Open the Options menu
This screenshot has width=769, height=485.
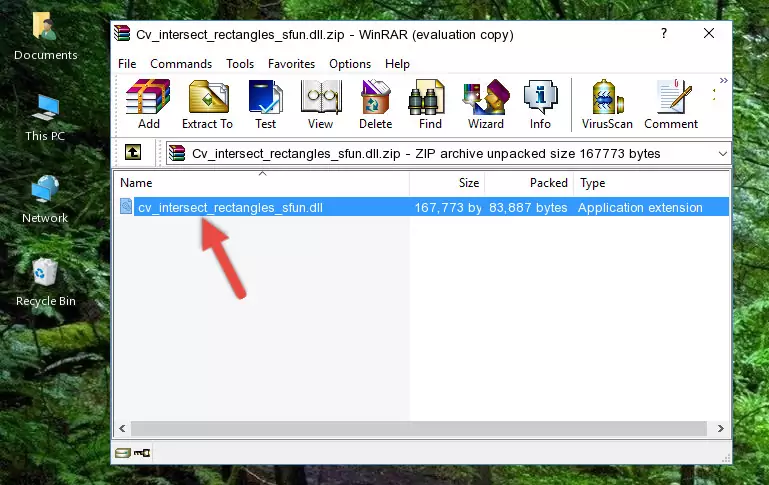(x=350, y=64)
